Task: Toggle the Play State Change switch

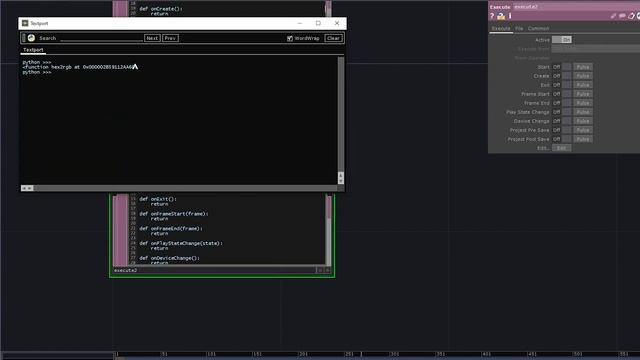Action: tap(562, 112)
